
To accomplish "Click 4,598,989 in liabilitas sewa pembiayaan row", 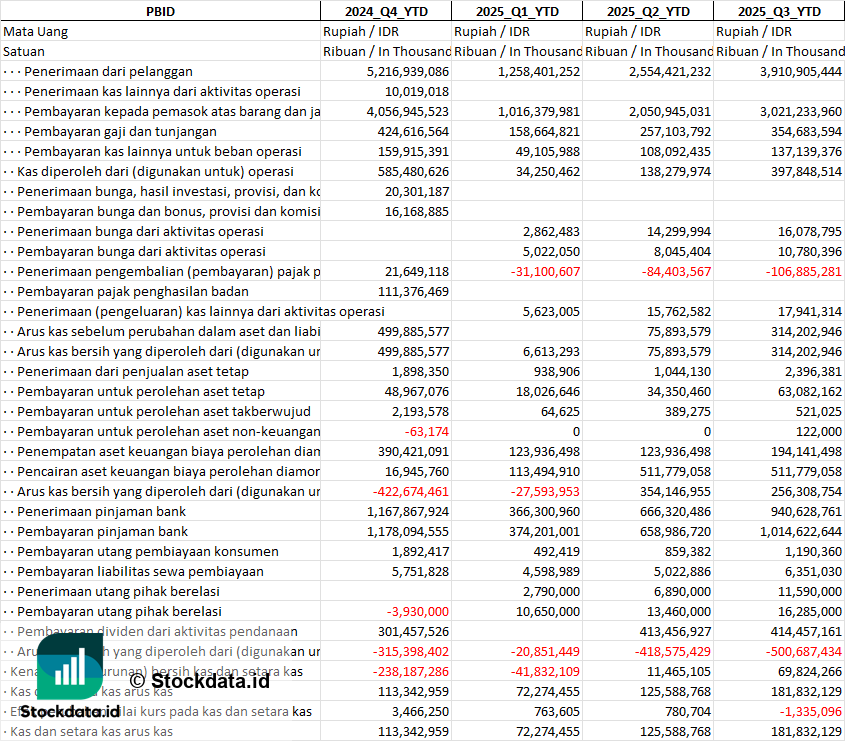I will (551, 571).
